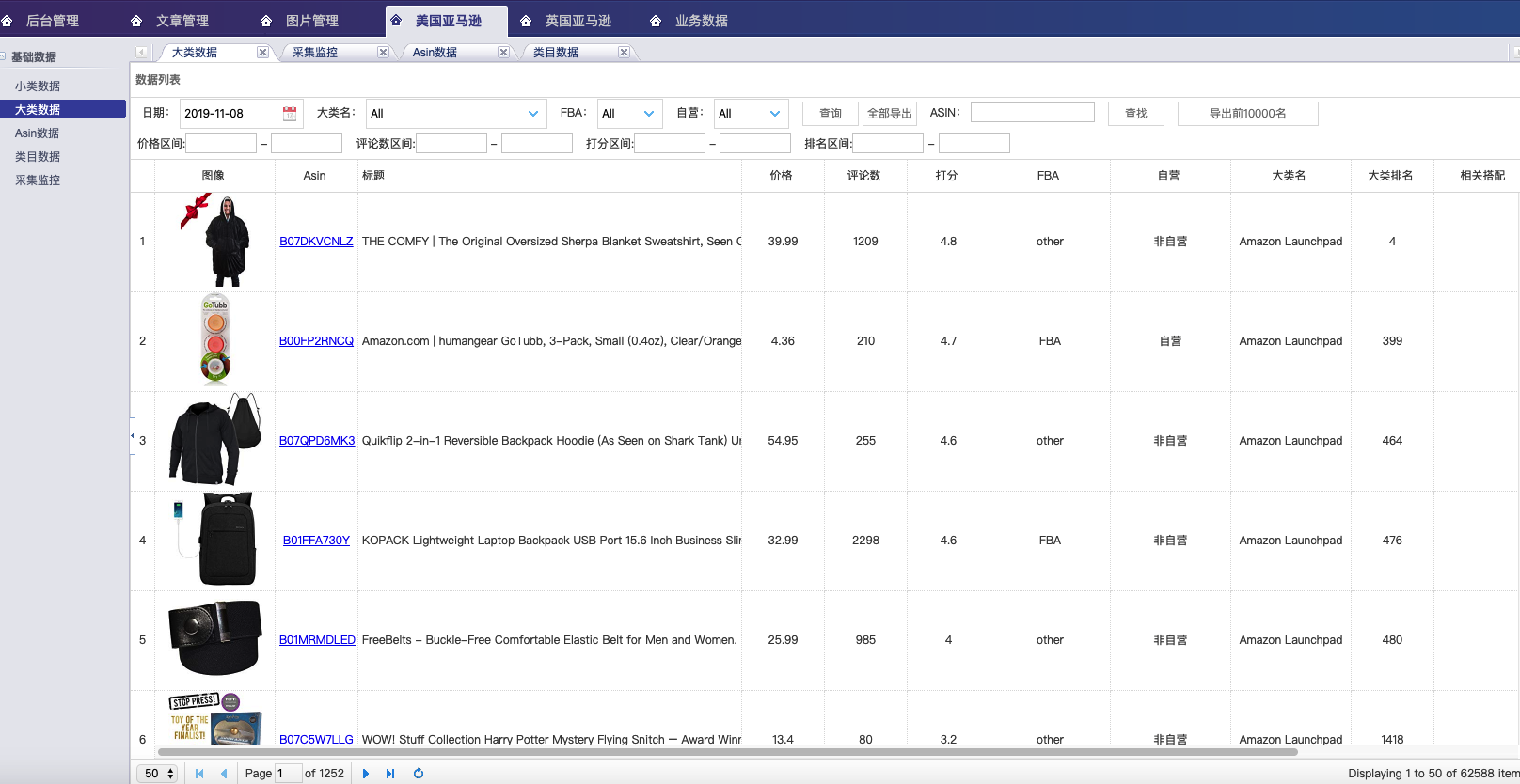The height and width of the screenshot is (784, 1520).
Task: Switch to 业务数据 top menu
Action: click(702, 21)
